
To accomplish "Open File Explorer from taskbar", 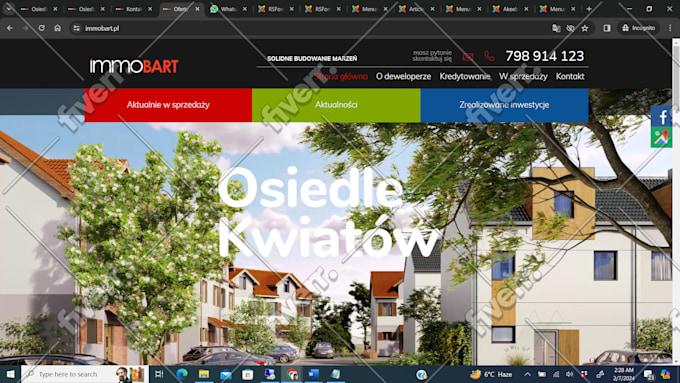I will click(x=204, y=374).
